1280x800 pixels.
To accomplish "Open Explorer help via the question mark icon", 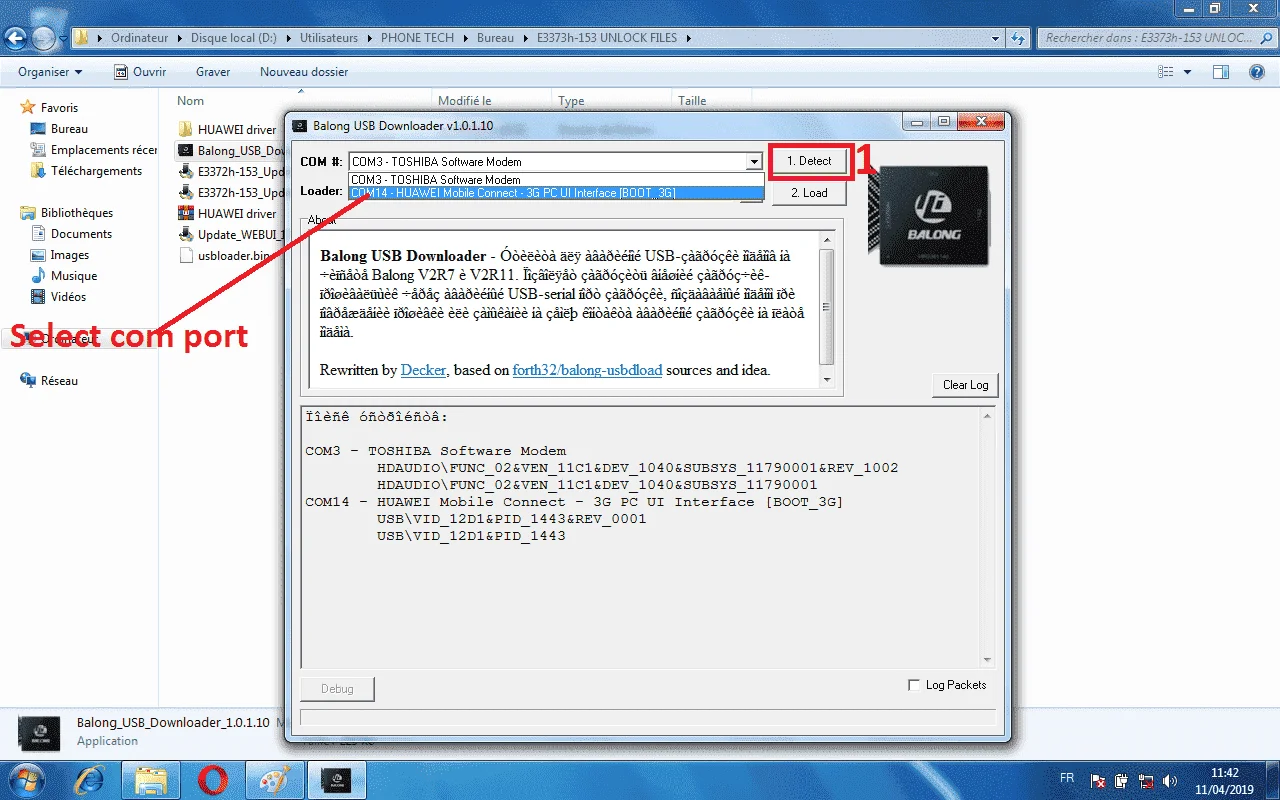I will tap(1257, 72).
